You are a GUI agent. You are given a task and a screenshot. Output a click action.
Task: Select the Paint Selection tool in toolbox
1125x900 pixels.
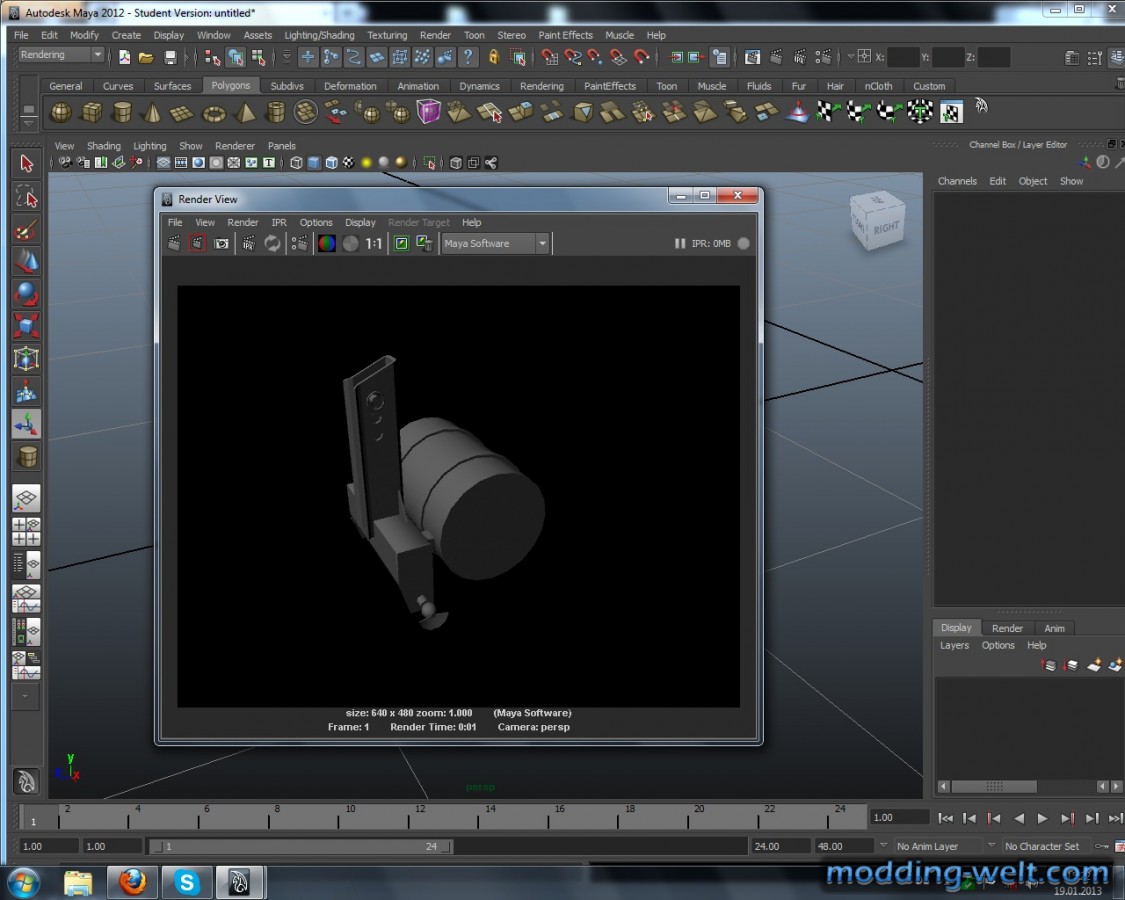(27, 230)
